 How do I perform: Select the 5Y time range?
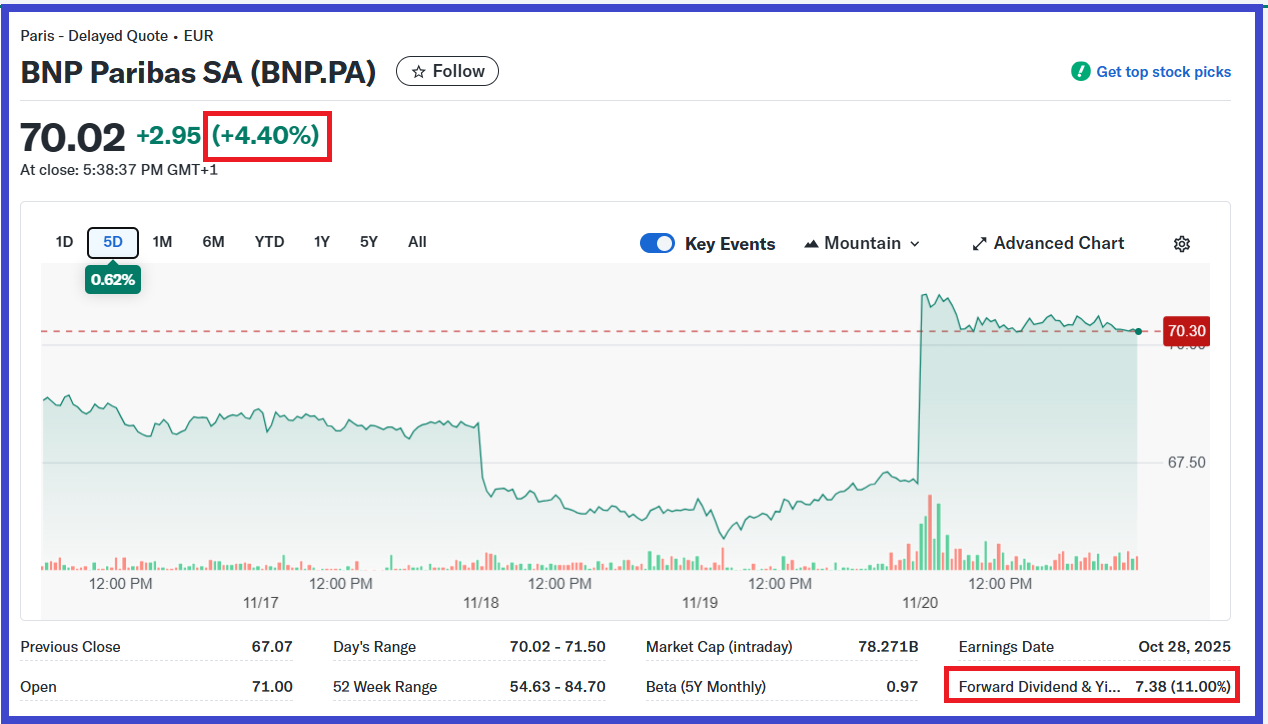pos(369,242)
